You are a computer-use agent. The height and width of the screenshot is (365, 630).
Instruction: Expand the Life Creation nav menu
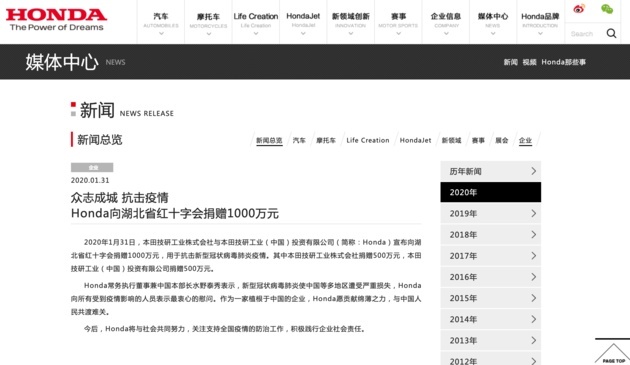[x=256, y=22]
